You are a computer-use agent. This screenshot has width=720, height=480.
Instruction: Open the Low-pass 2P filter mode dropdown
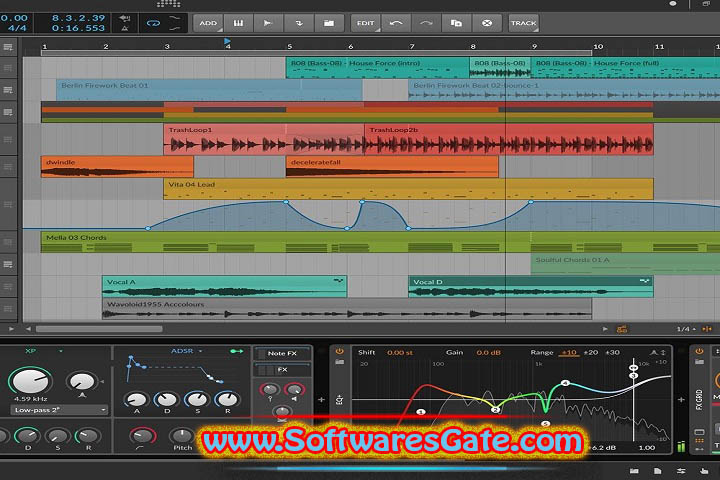click(x=59, y=410)
